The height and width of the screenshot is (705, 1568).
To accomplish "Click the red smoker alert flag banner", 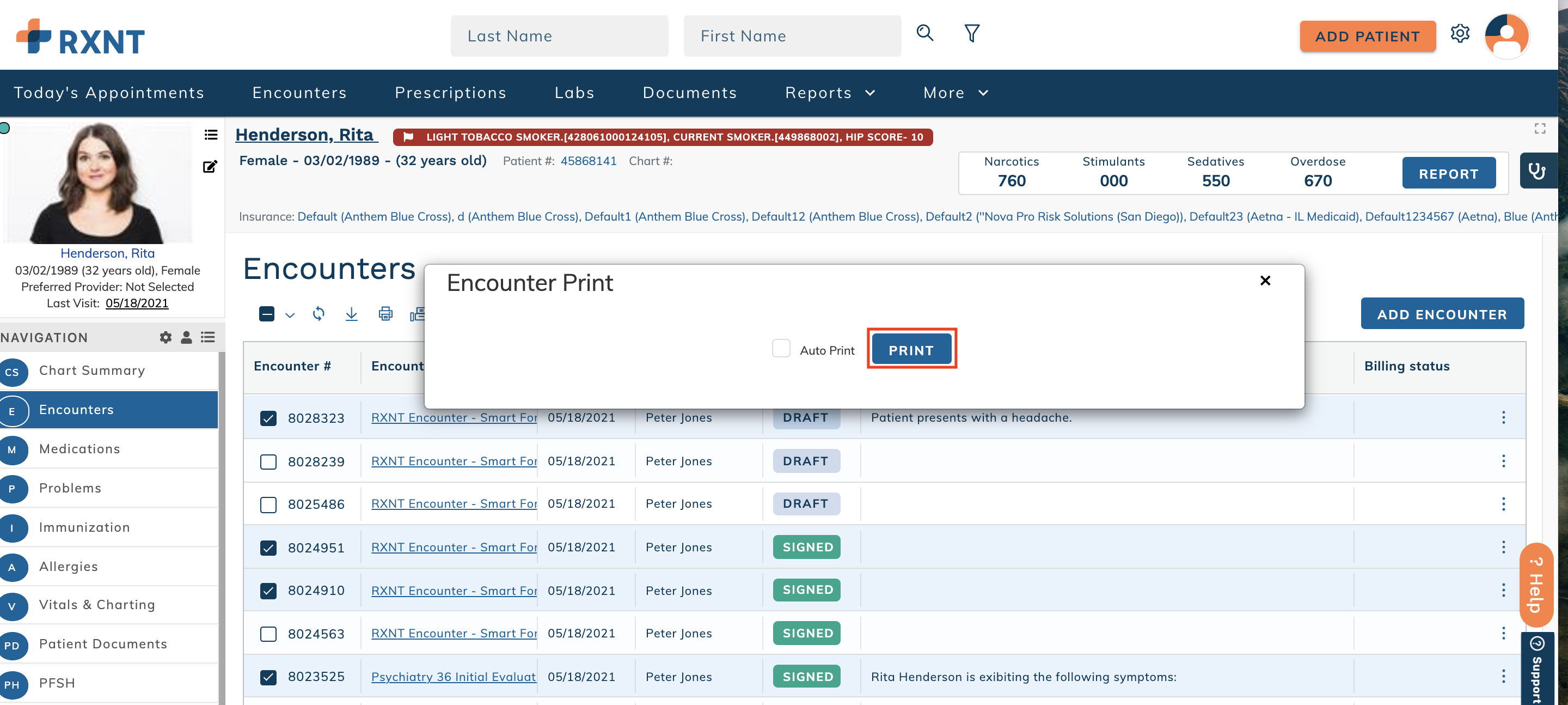I will point(663,137).
